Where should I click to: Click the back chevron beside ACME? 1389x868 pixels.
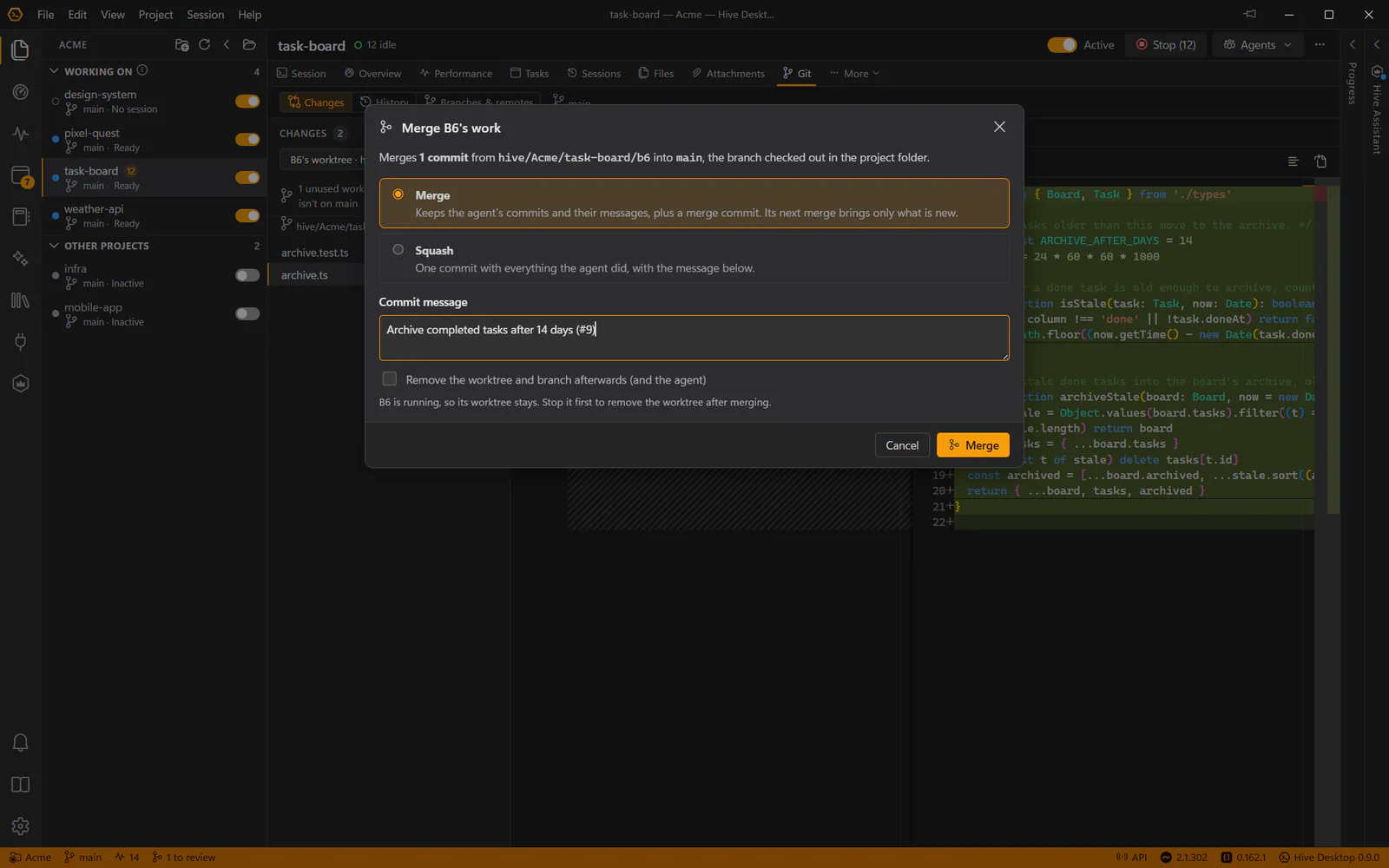pyautogui.click(x=227, y=44)
